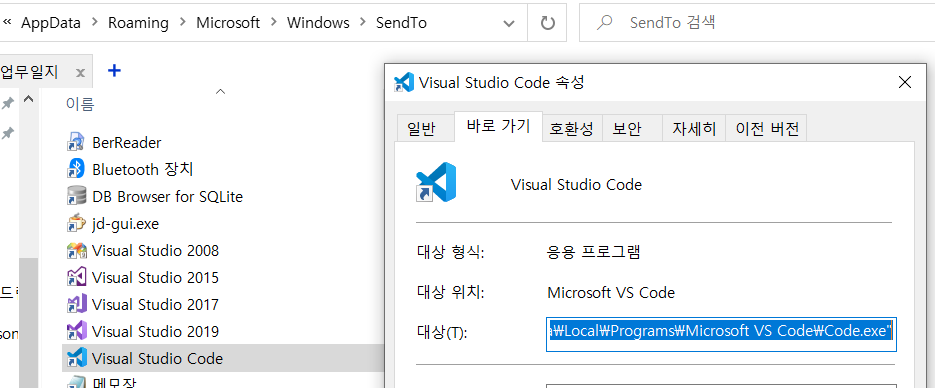
Task: Click SendTo in the breadcrumb path
Action: [401, 23]
